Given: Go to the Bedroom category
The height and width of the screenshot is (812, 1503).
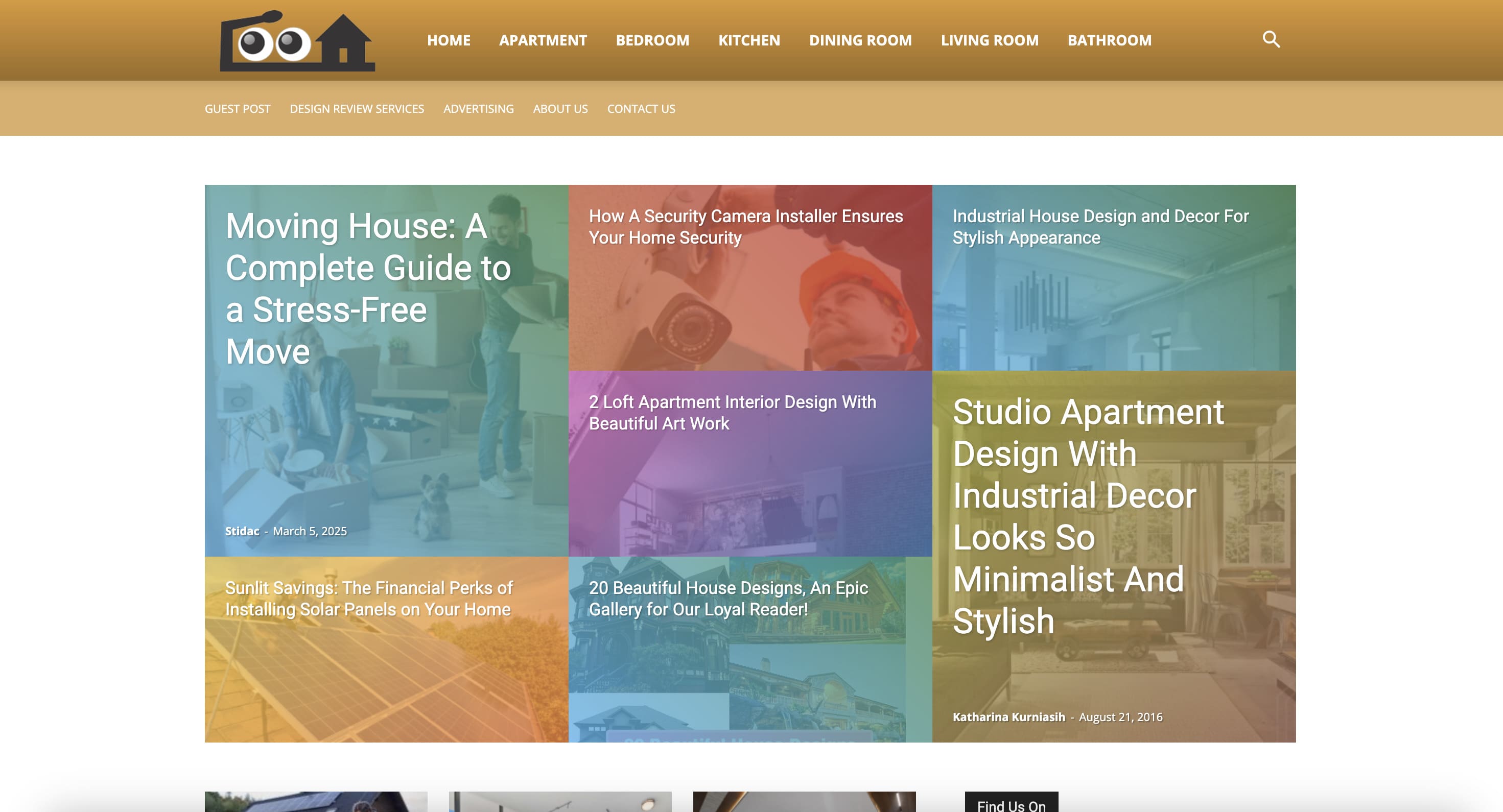Looking at the screenshot, I should (652, 40).
